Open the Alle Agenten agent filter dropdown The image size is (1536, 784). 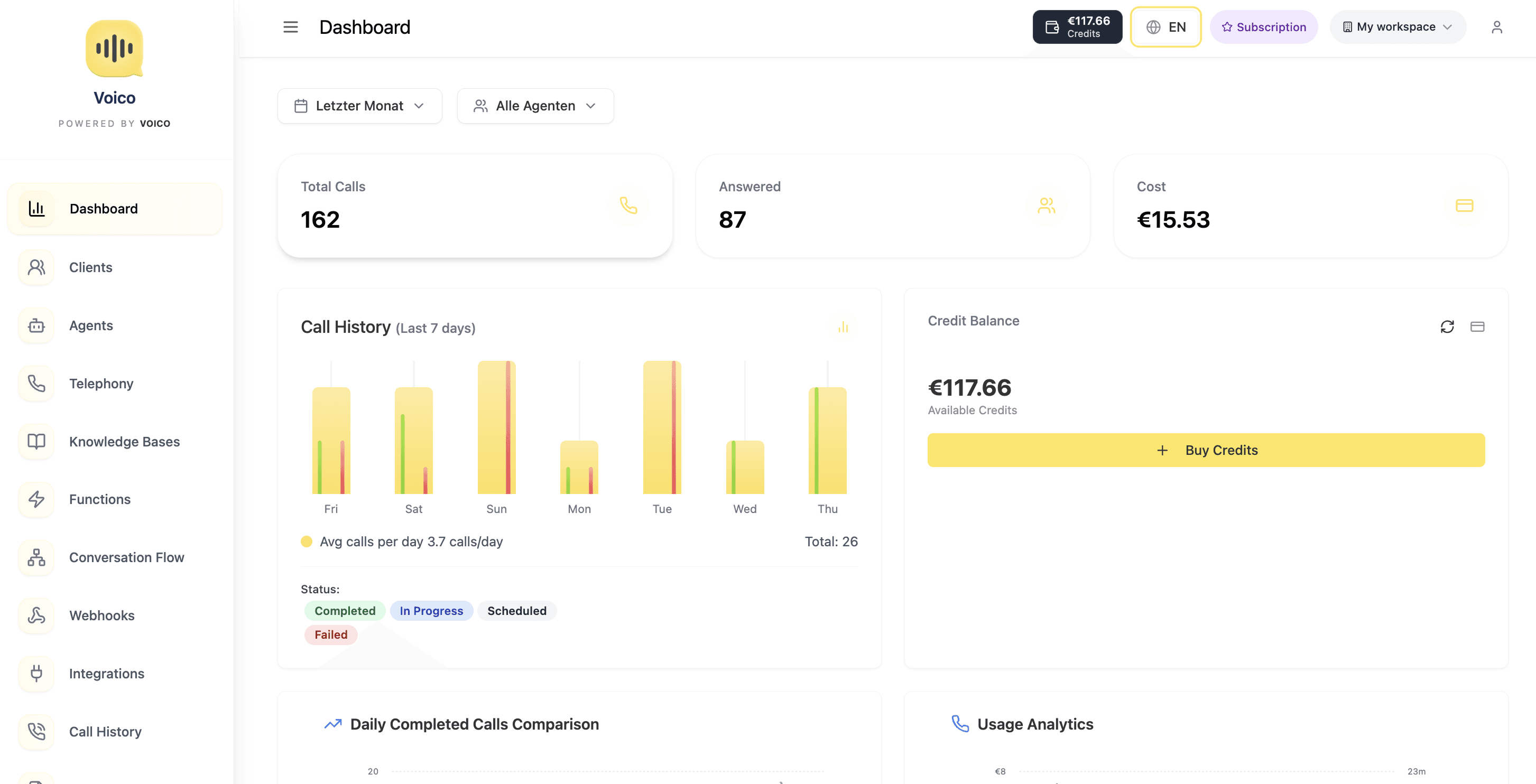point(535,106)
